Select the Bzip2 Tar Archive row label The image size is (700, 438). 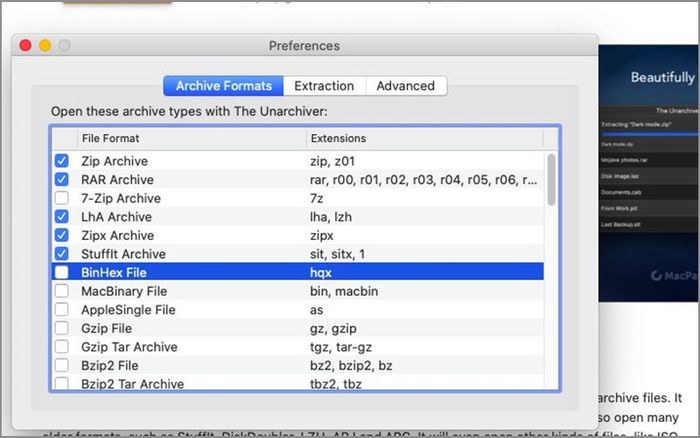[133, 384]
